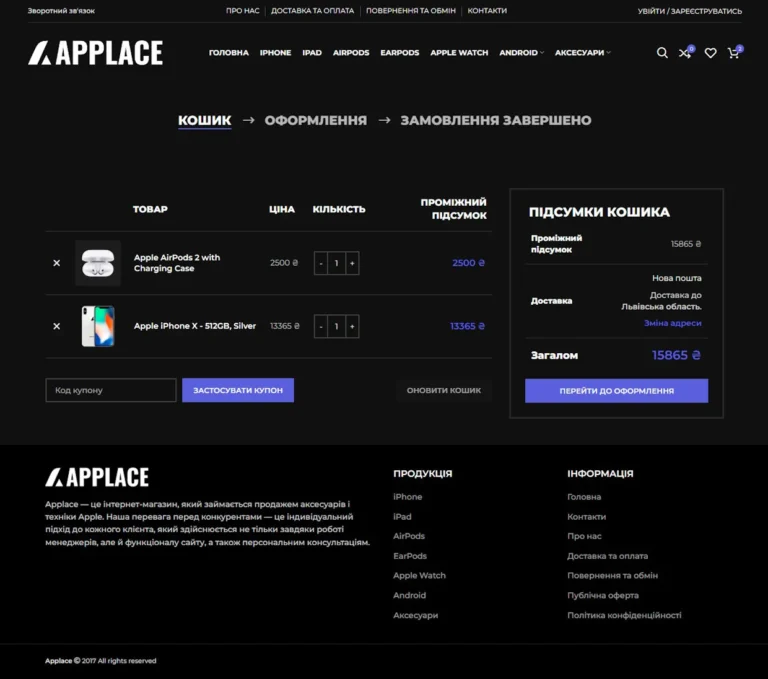
Task: Open footer Повернення та обмін link
Action: coord(612,576)
